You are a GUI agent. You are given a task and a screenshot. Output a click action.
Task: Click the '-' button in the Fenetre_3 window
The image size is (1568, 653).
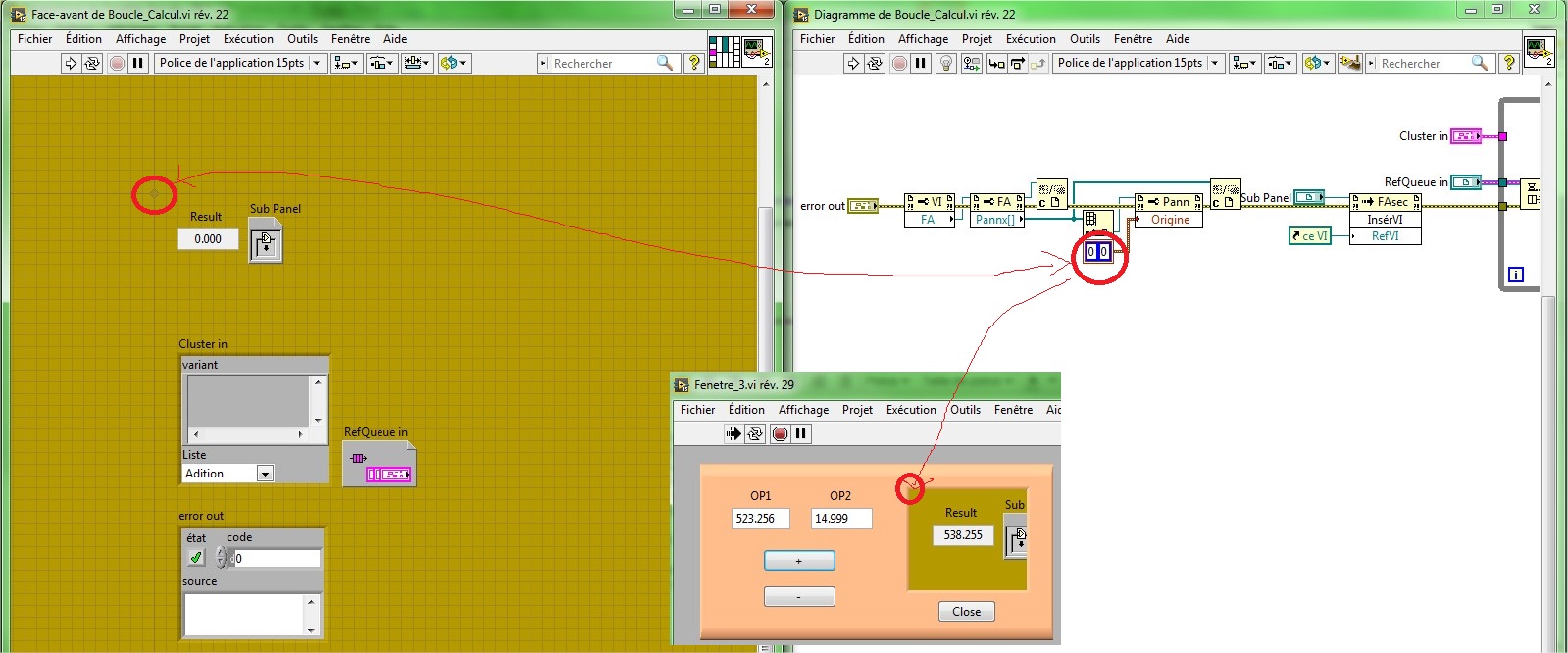(799, 596)
